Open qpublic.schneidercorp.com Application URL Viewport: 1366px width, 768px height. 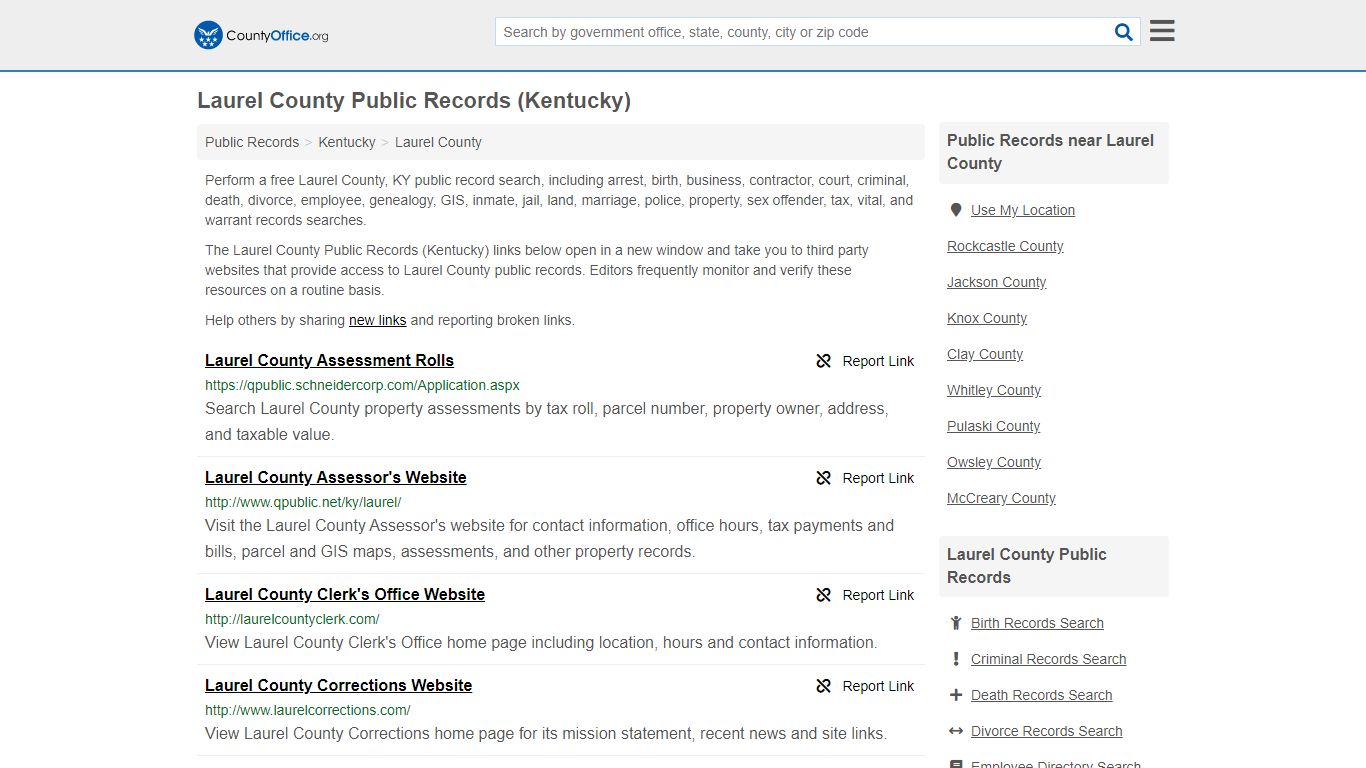click(362, 385)
